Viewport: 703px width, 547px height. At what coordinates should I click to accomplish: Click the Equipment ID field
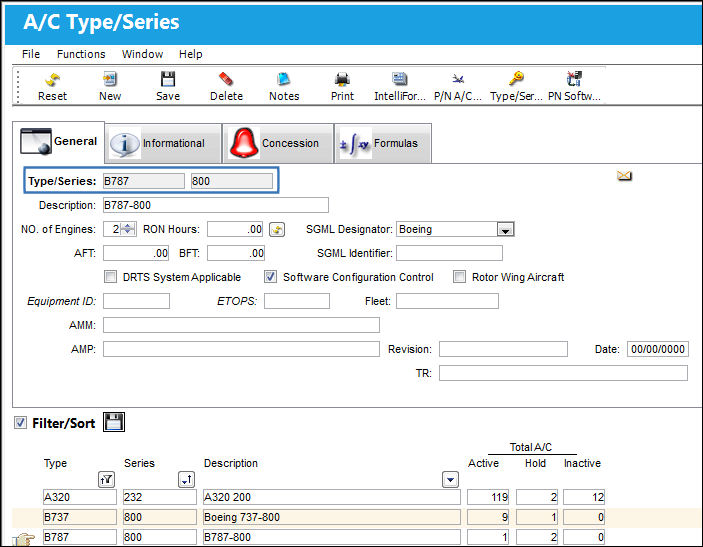pos(136,301)
